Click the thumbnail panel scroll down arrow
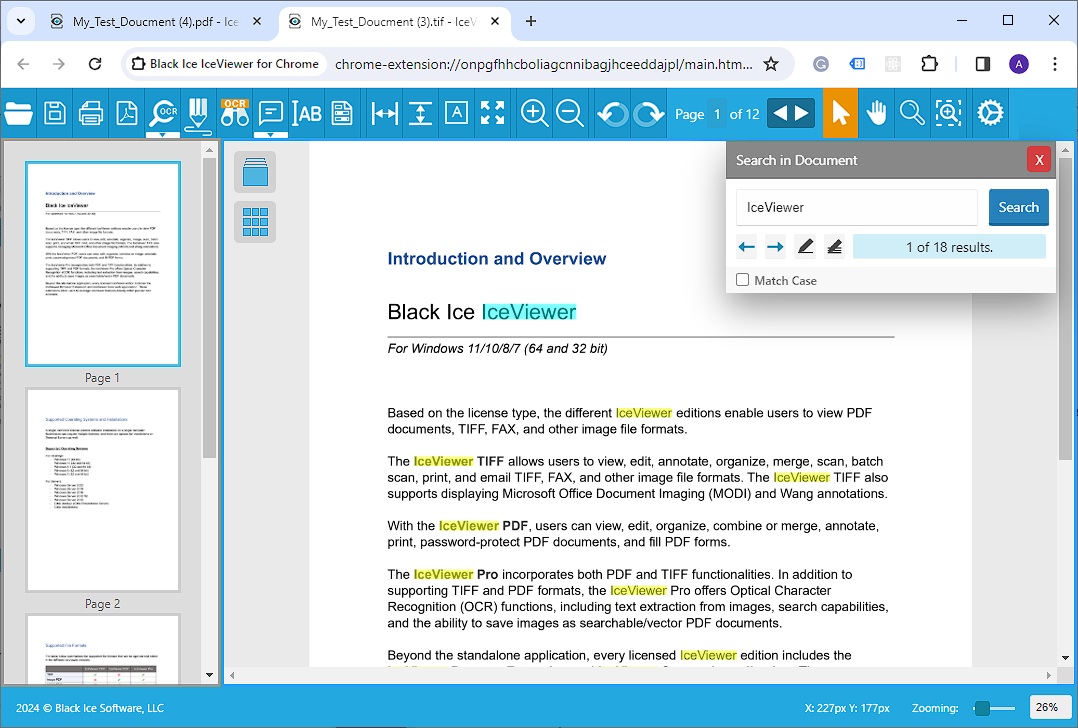The height and width of the screenshot is (728, 1078). point(210,675)
